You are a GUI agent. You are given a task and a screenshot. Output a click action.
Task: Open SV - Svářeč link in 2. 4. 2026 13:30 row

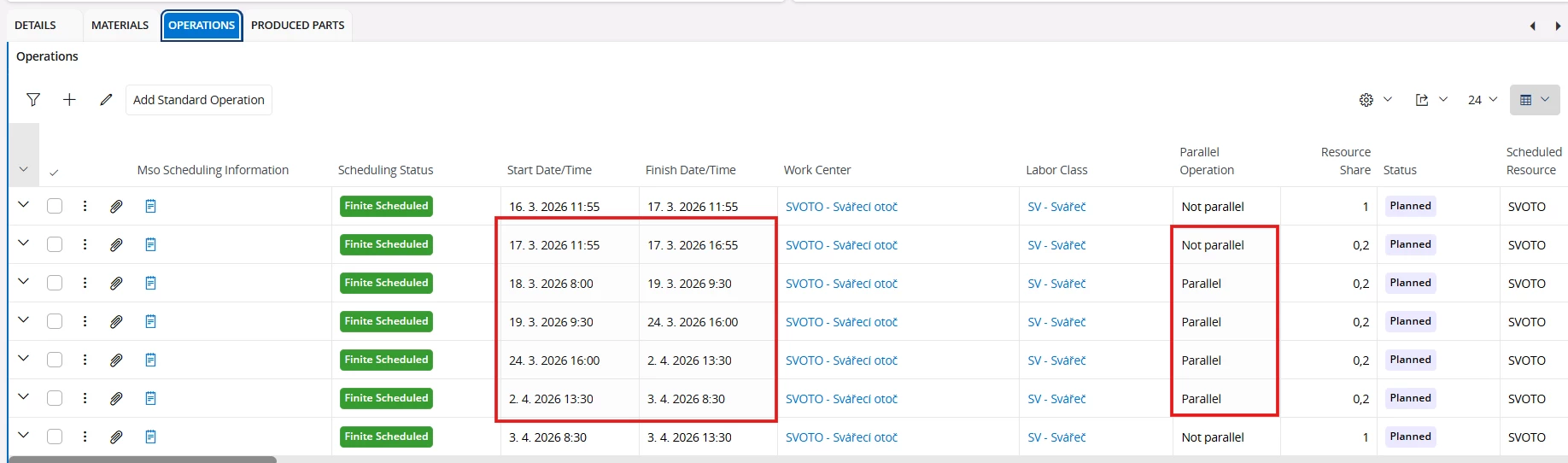click(1056, 399)
